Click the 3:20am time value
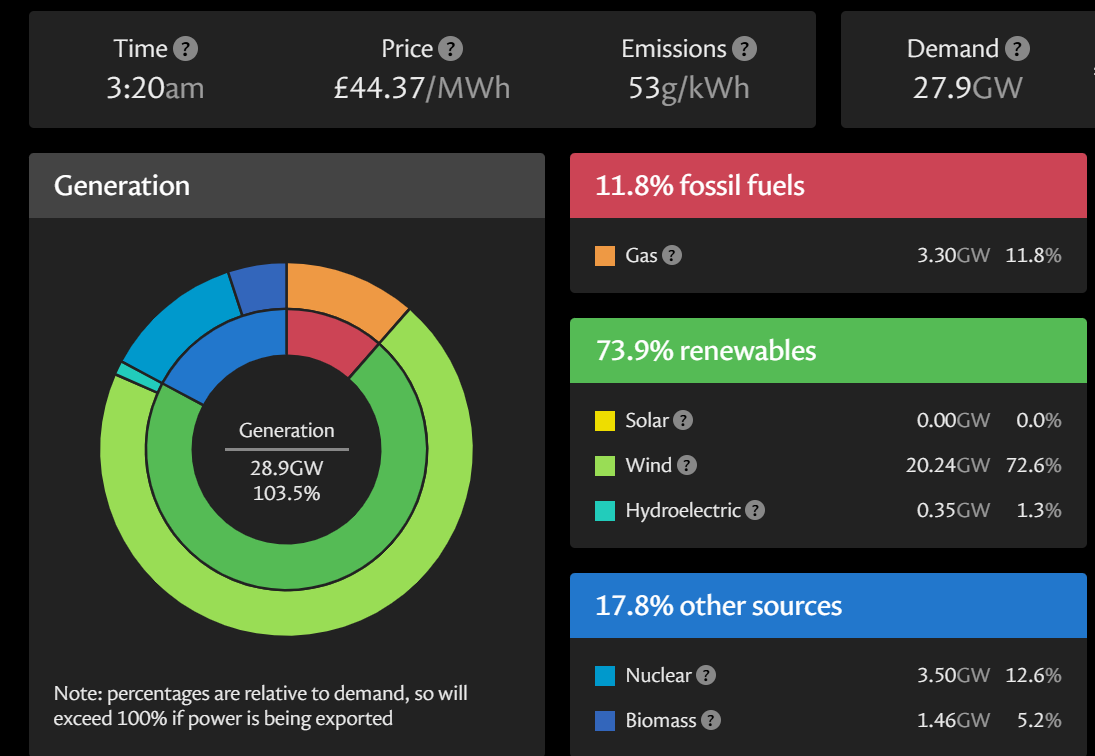 coord(155,89)
